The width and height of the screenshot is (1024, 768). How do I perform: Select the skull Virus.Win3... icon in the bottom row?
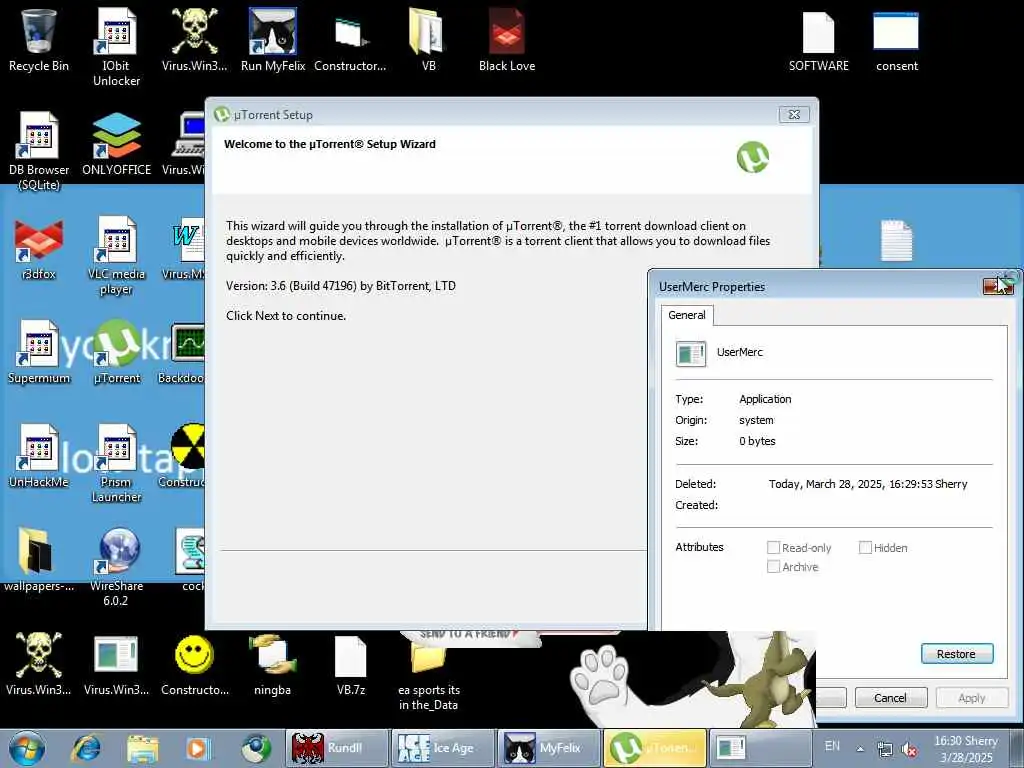pos(39,665)
